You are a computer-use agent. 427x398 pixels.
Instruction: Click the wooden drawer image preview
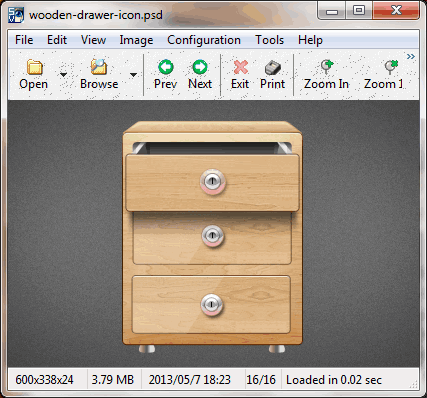click(x=213, y=235)
